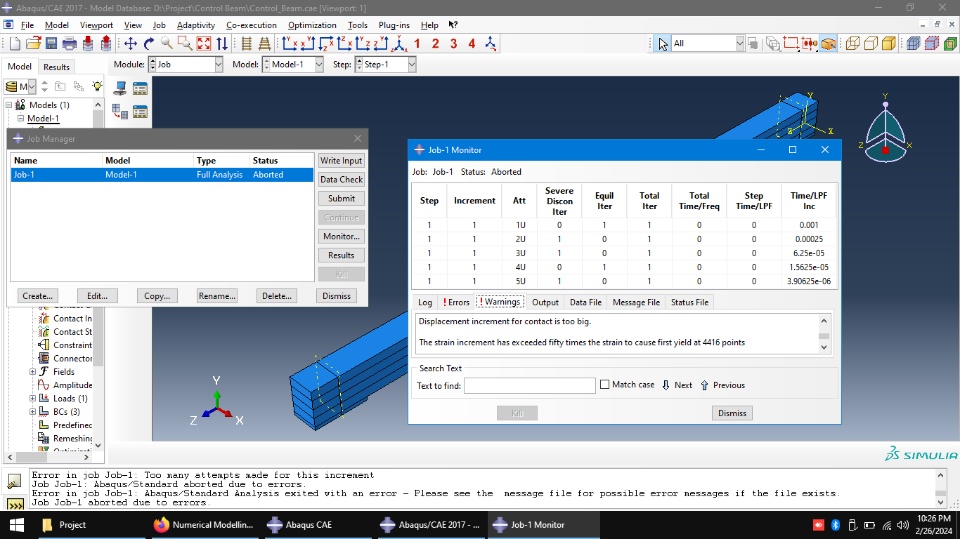Open the Status File tab
Image resolution: width=960 pixels, height=539 pixels.
(x=689, y=302)
